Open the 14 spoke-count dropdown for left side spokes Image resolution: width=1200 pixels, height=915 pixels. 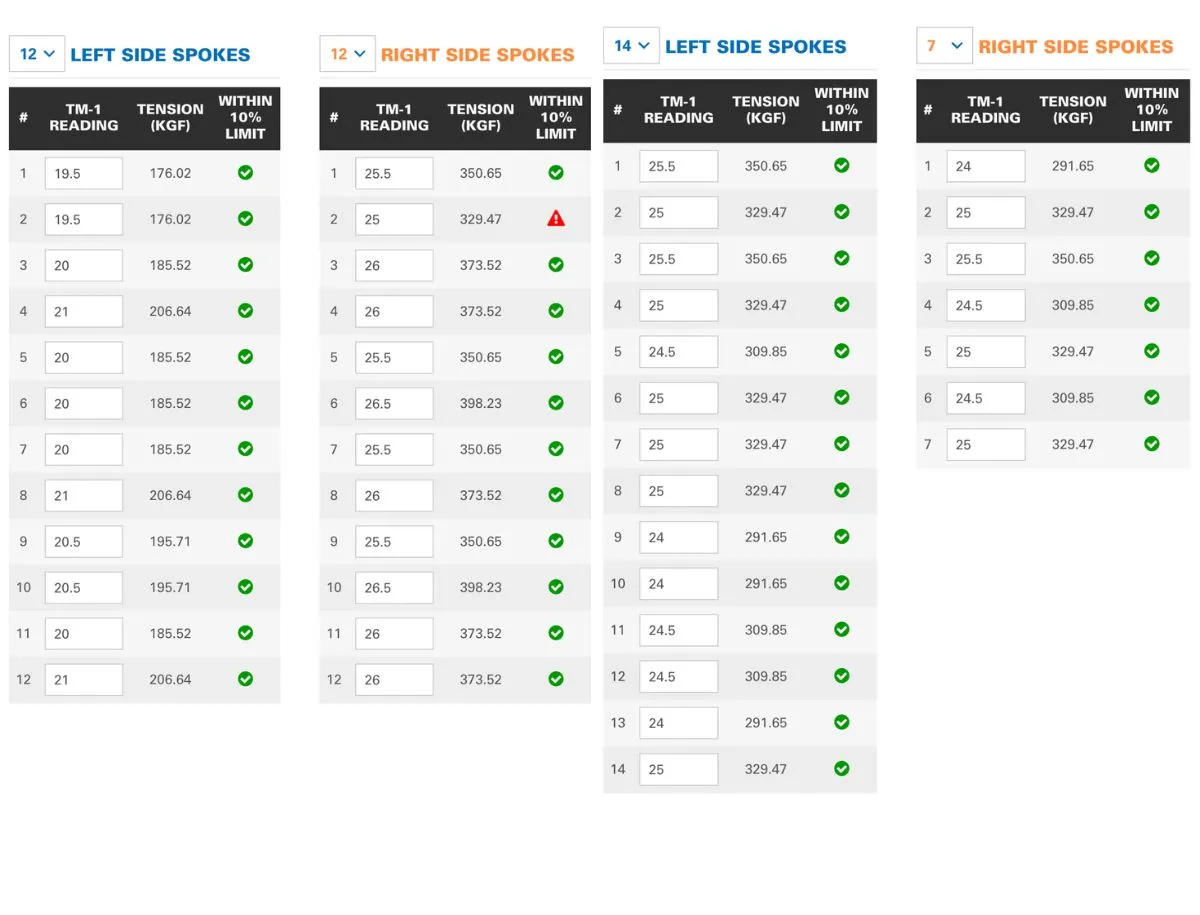631,46
